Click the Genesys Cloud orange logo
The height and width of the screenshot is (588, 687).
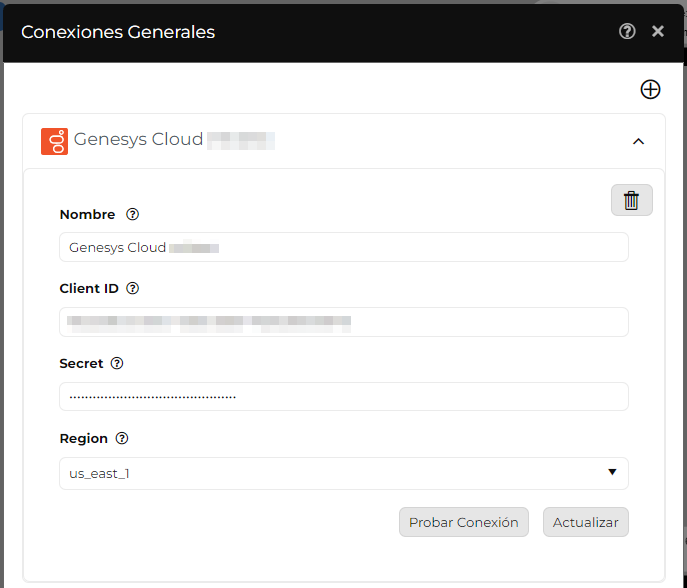point(54,141)
